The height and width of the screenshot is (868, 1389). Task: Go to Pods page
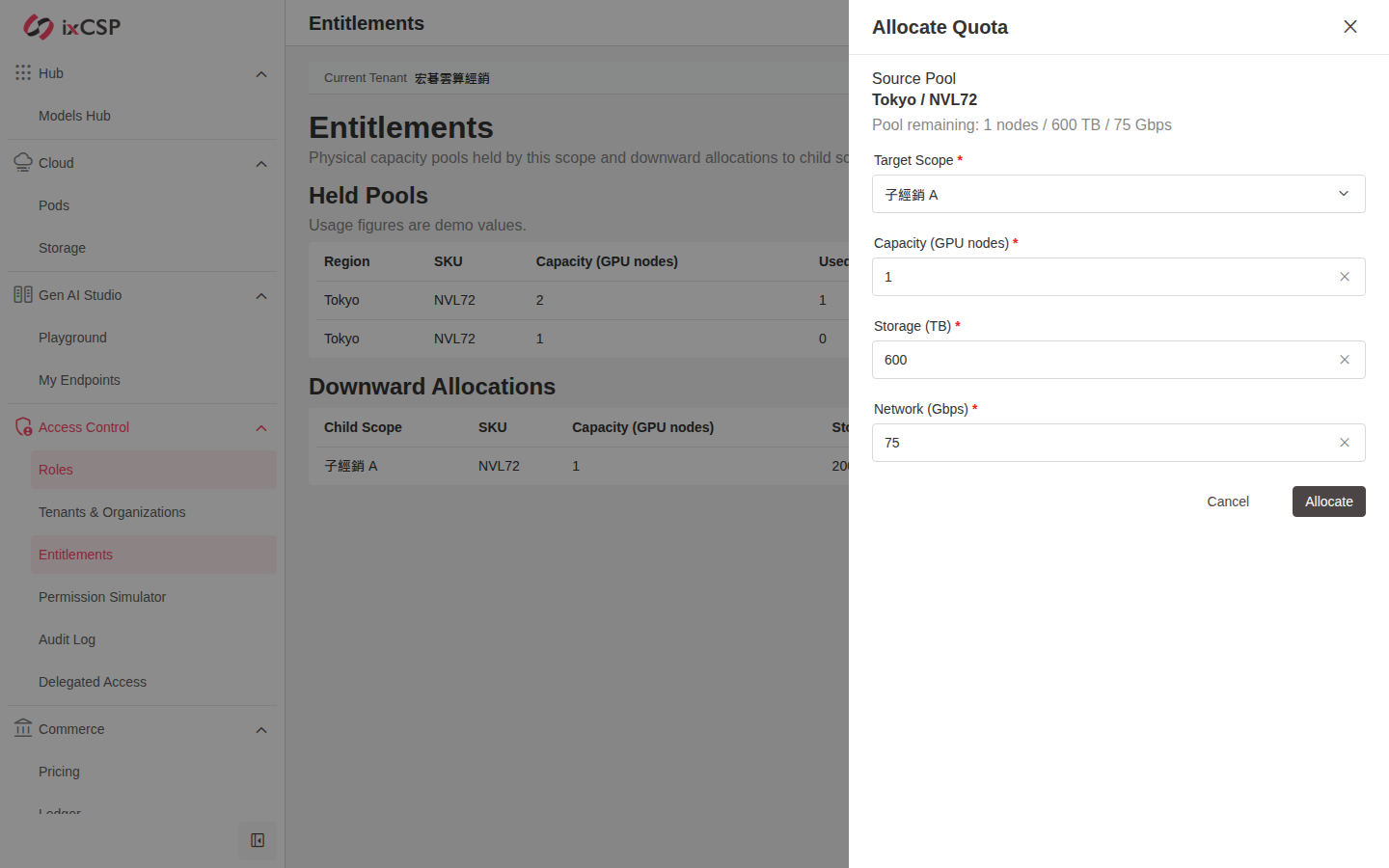pyautogui.click(x=153, y=205)
